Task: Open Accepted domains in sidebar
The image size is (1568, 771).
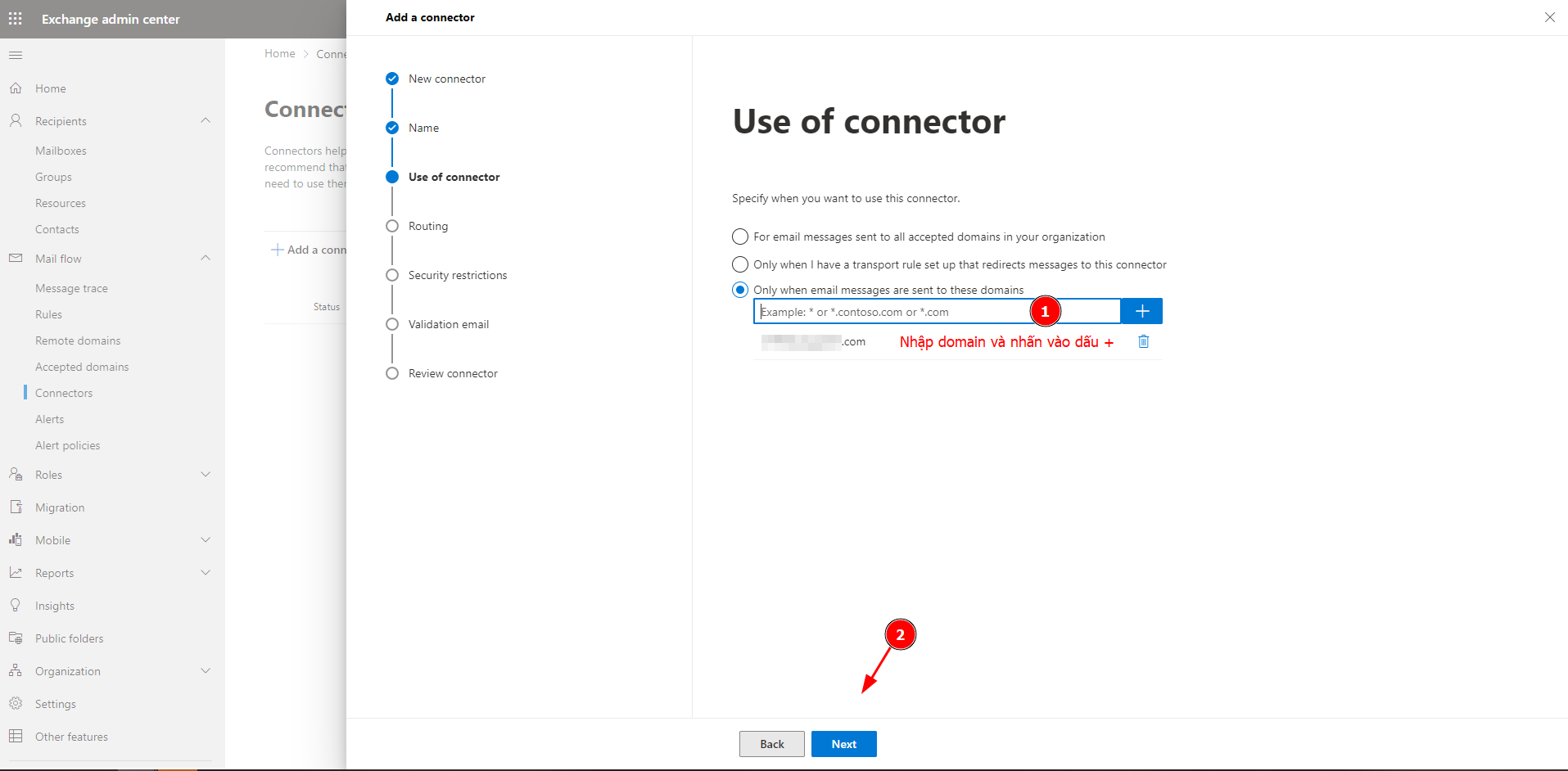Action: pos(82,367)
